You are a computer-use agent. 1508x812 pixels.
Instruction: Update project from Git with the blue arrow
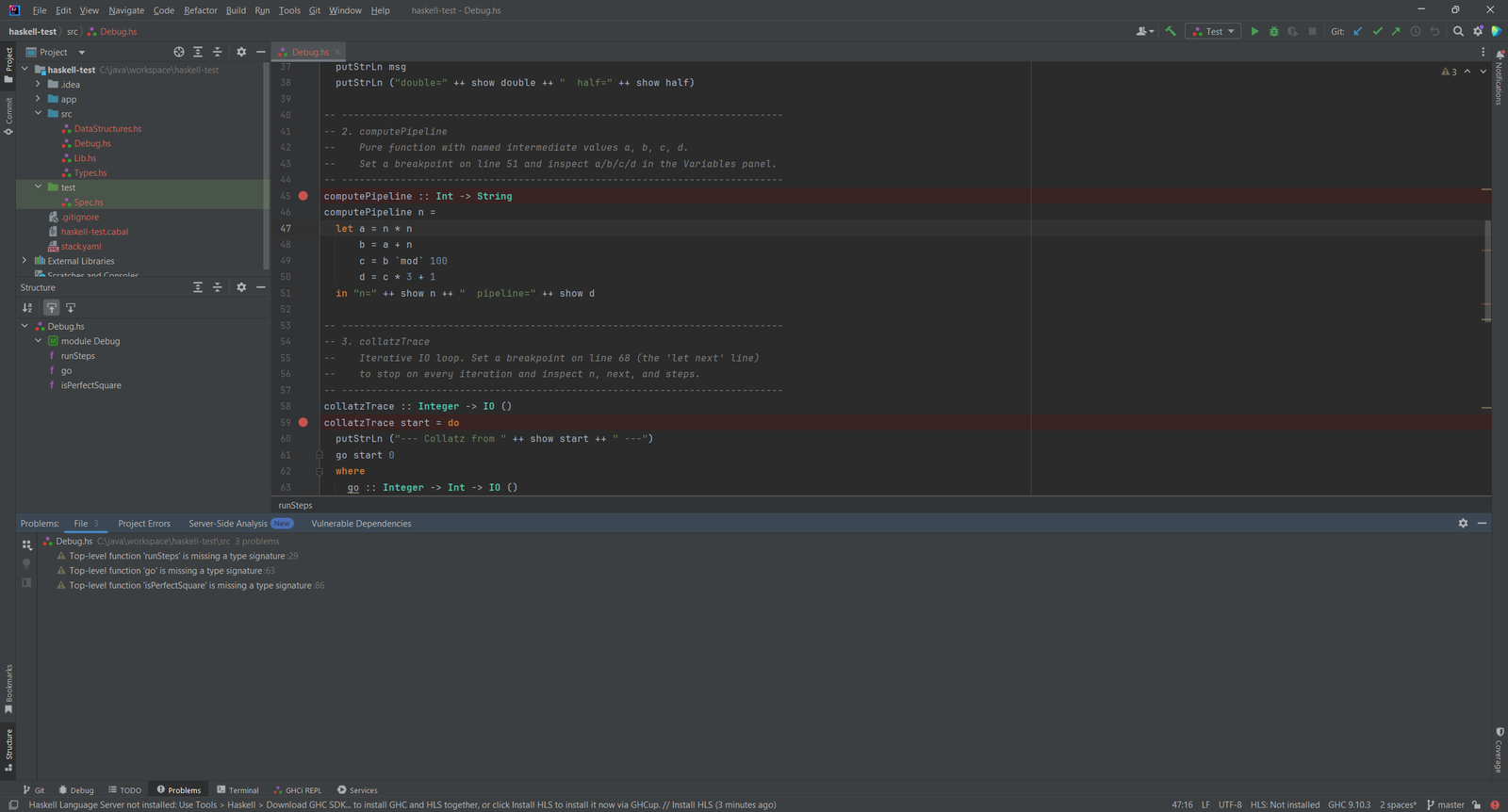point(1358,31)
